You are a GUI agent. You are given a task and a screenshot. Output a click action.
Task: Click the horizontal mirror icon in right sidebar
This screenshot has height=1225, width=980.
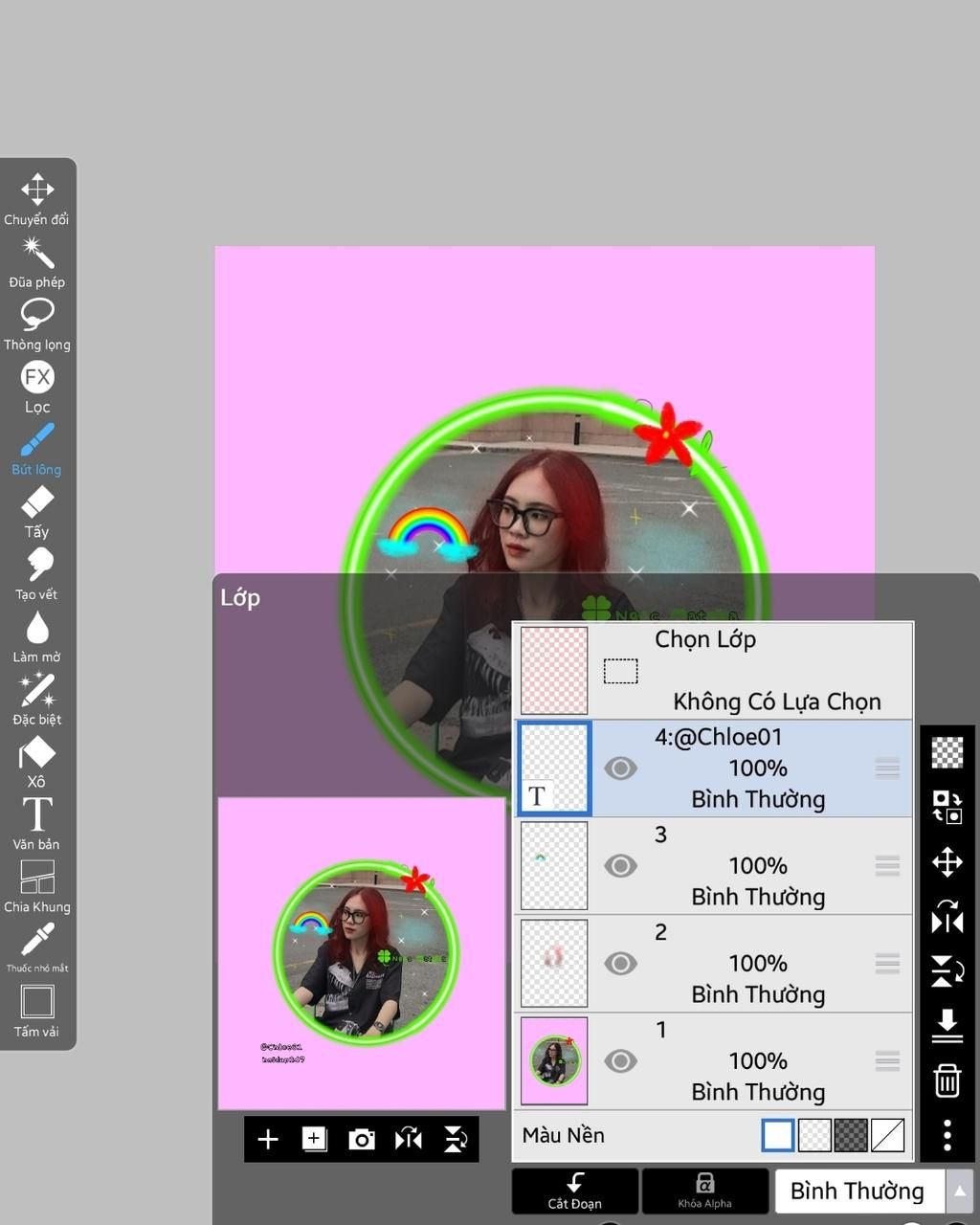tap(947, 917)
